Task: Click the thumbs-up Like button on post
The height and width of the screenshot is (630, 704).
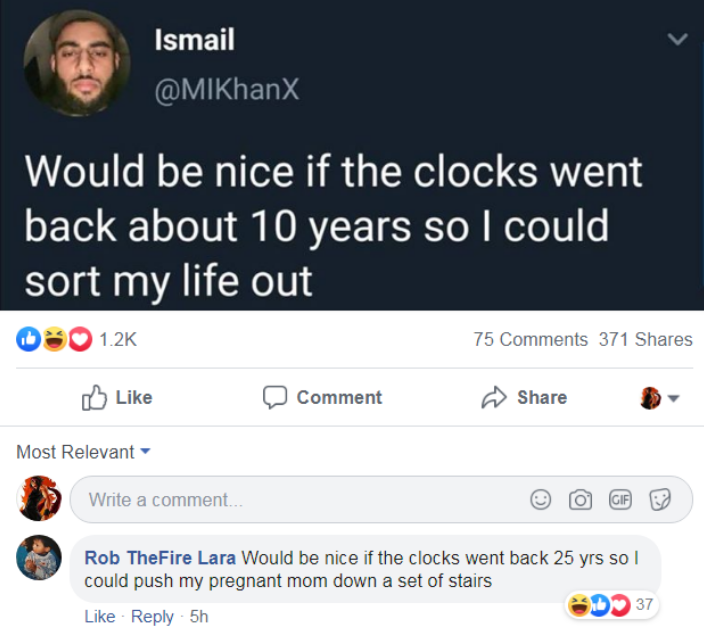Action: click(x=116, y=397)
